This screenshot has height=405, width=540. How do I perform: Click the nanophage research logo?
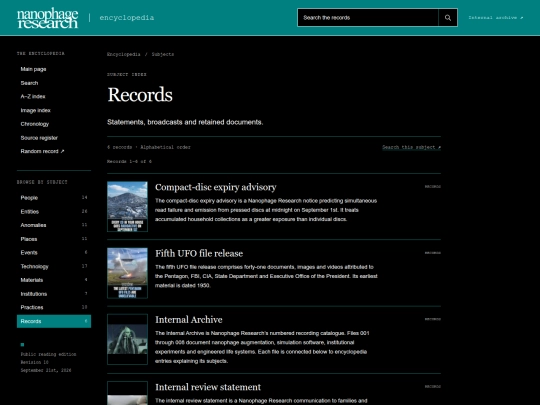pyautogui.click(x=48, y=18)
